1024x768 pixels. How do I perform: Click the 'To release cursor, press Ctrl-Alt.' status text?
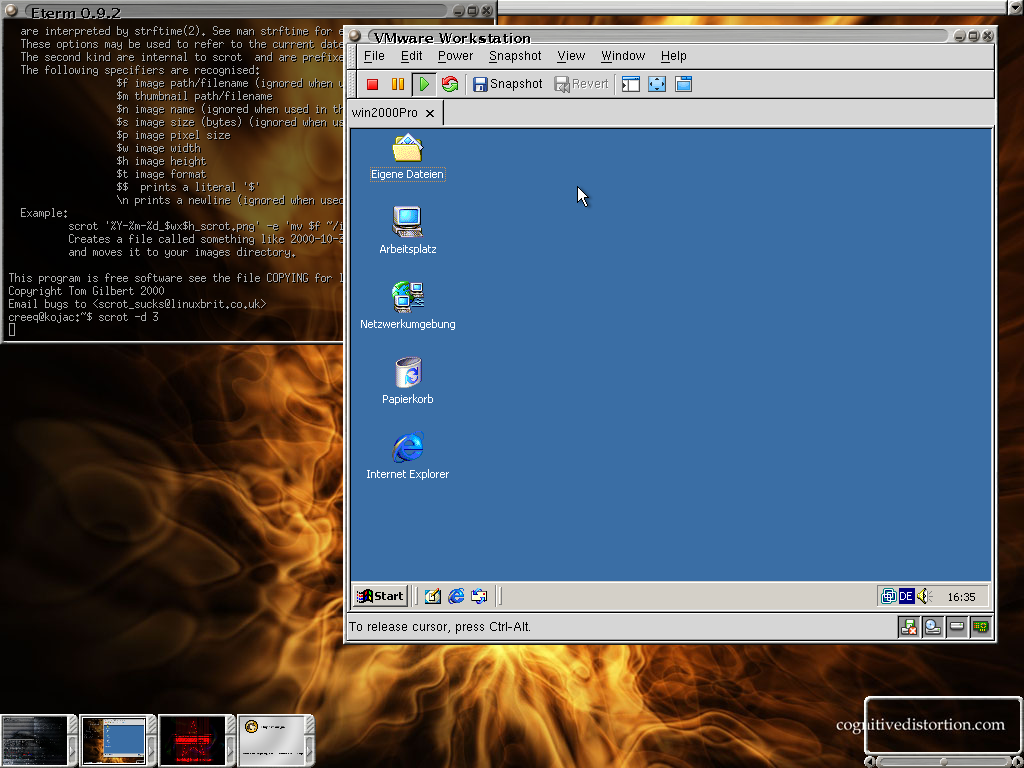coord(440,627)
